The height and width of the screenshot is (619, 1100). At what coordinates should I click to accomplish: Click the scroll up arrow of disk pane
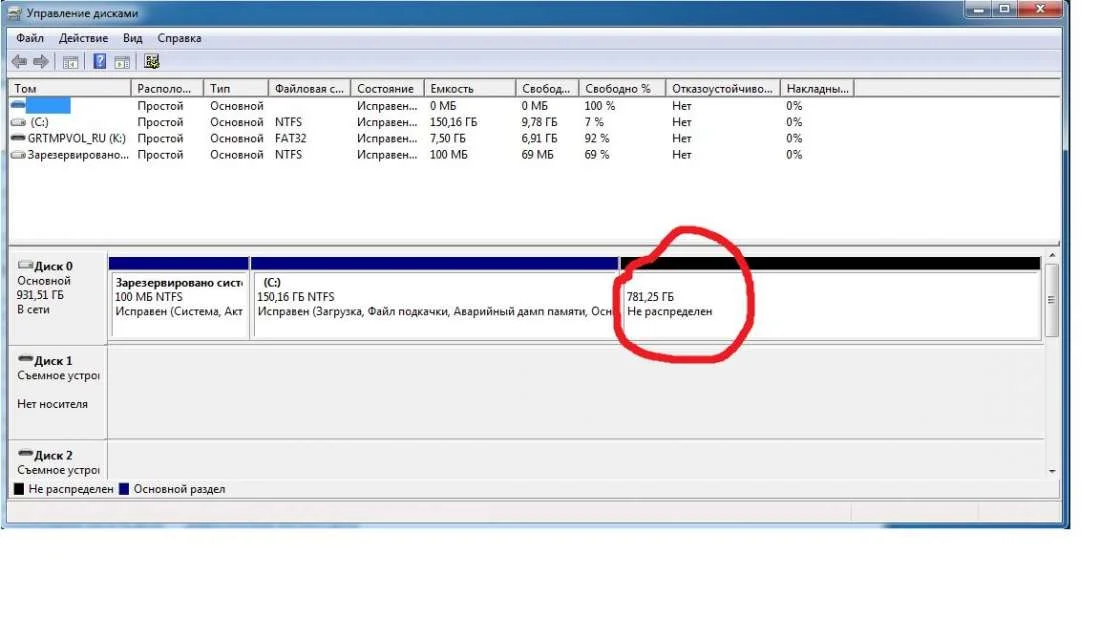[x=1052, y=255]
